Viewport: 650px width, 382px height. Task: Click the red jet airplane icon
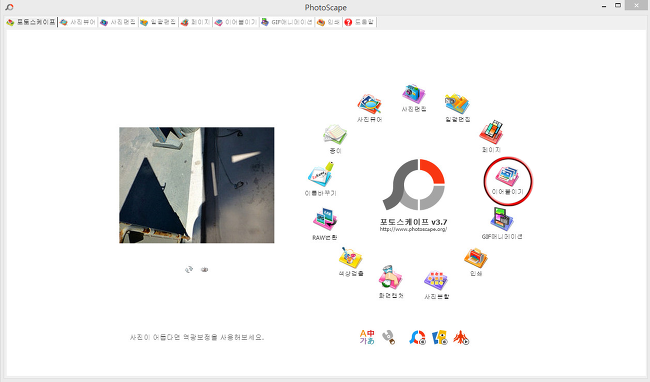[461, 338]
